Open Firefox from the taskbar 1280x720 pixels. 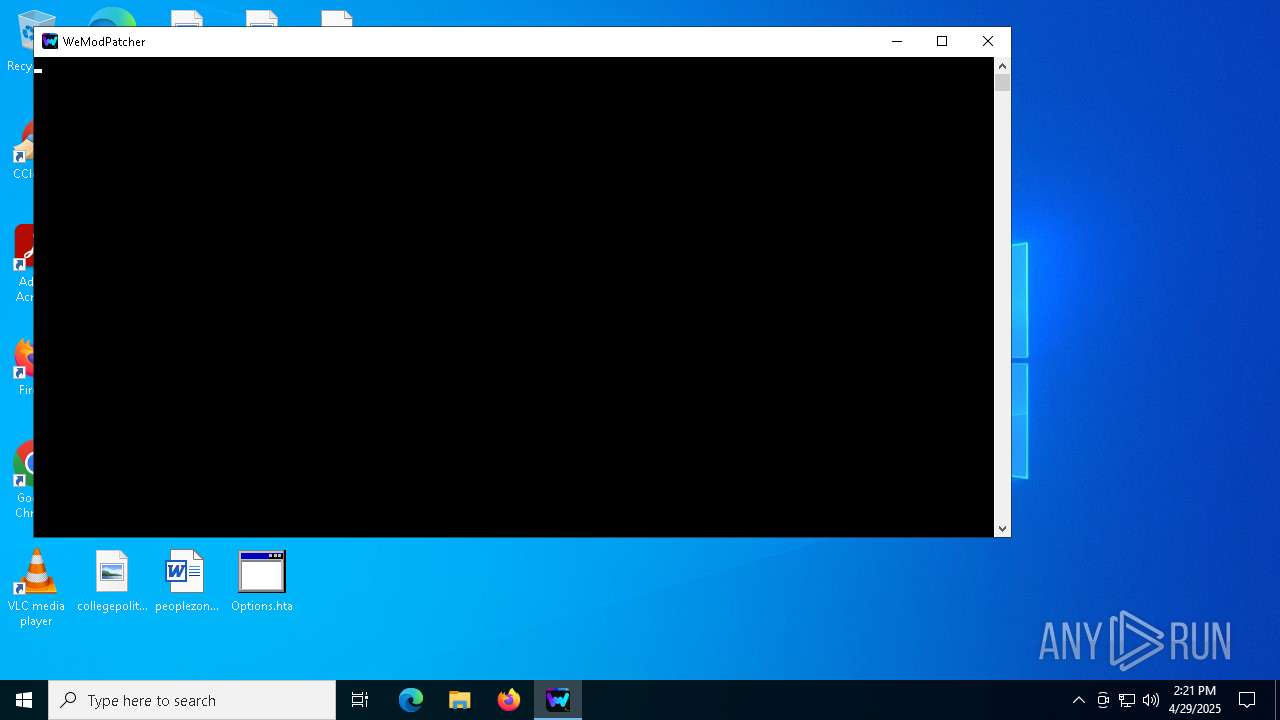point(509,700)
